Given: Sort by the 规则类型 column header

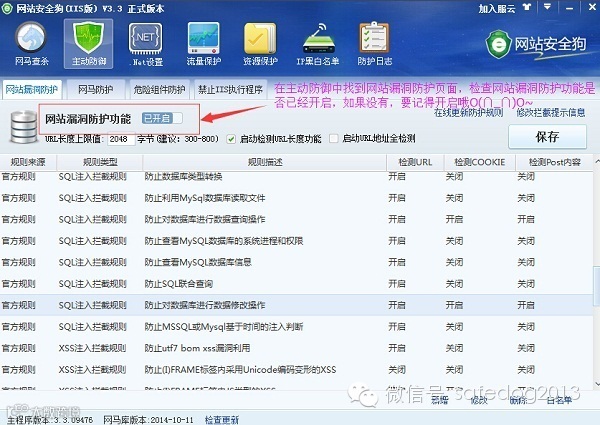Looking at the screenshot, I should [100, 162].
